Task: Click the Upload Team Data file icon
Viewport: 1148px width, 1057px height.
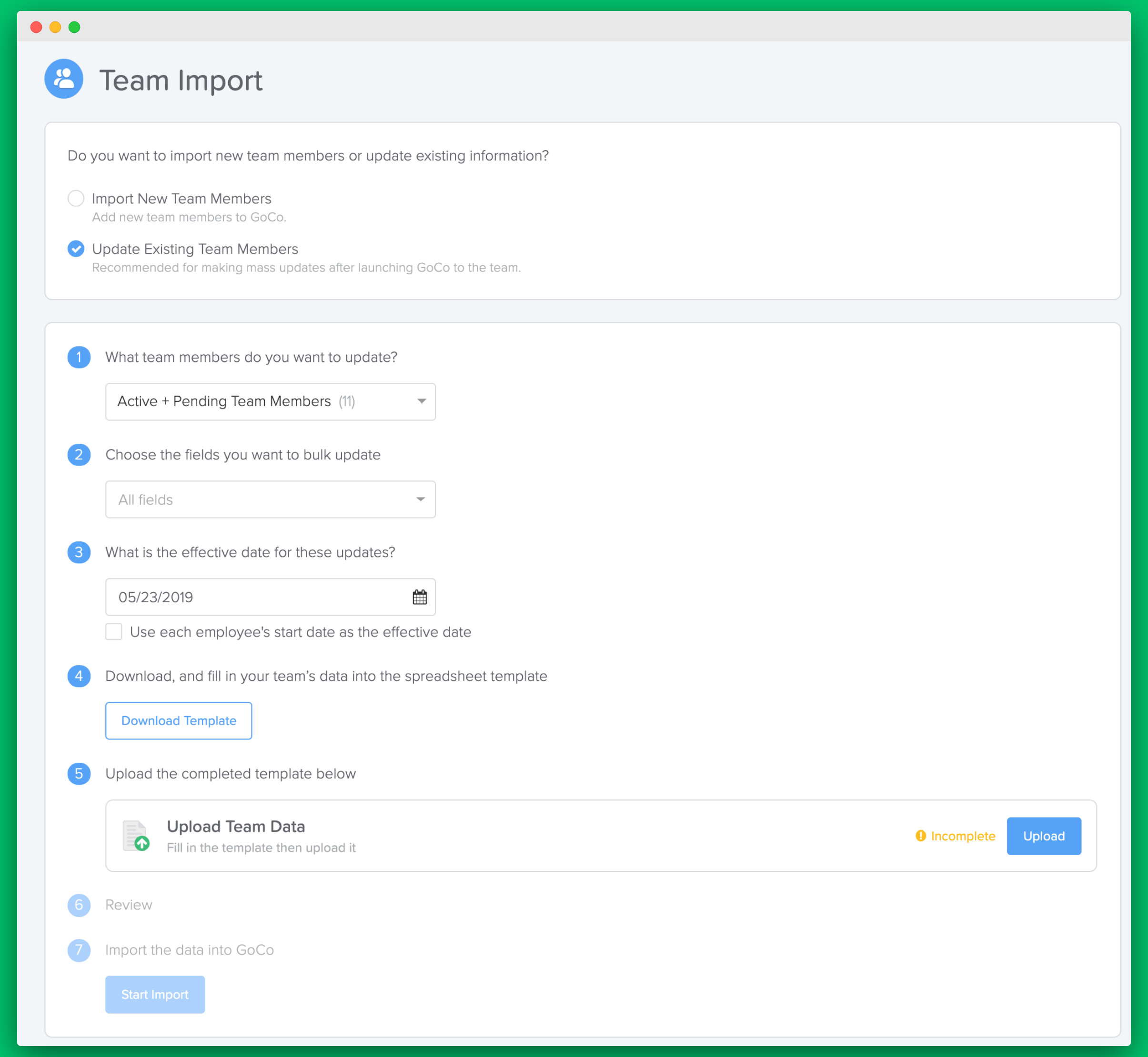Action: click(x=136, y=836)
